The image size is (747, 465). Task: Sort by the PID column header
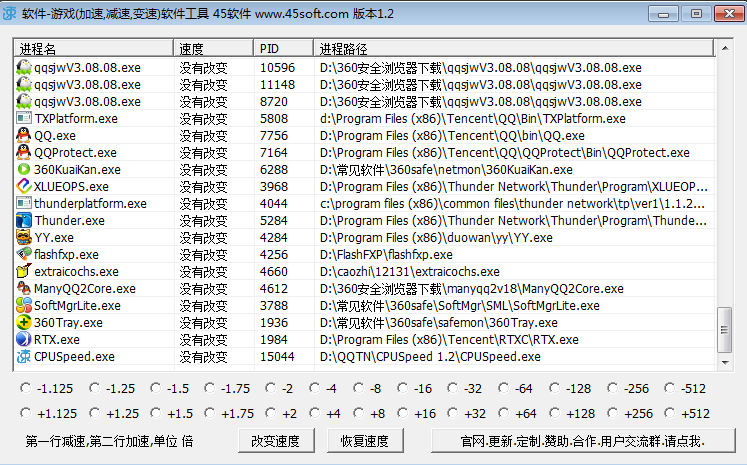[283, 49]
